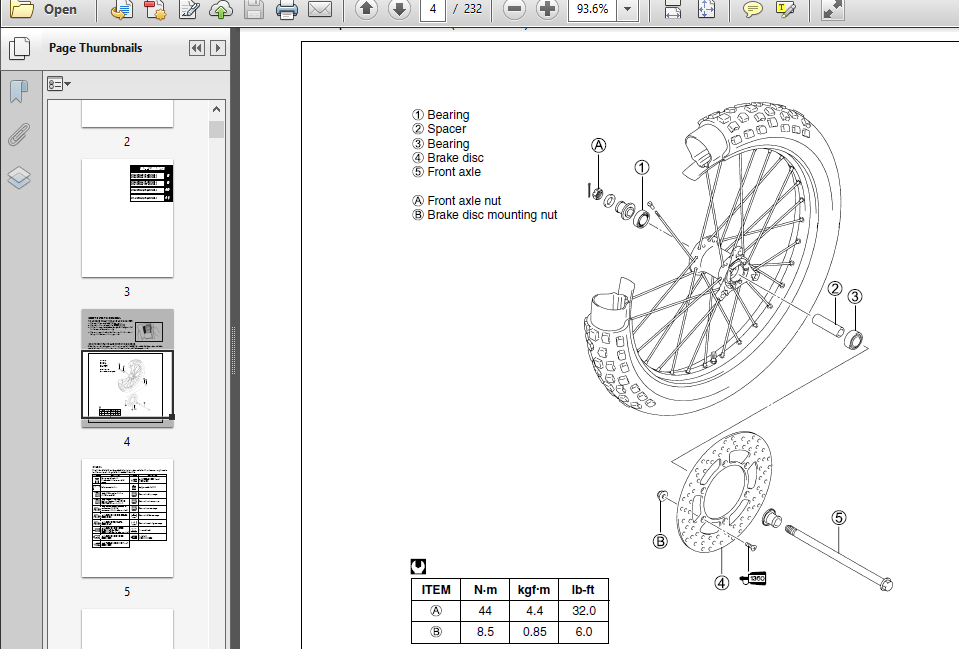The height and width of the screenshot is (649, 959).
Task: Click the Page Thumbnails panel icon
Action: coord(20,48)
